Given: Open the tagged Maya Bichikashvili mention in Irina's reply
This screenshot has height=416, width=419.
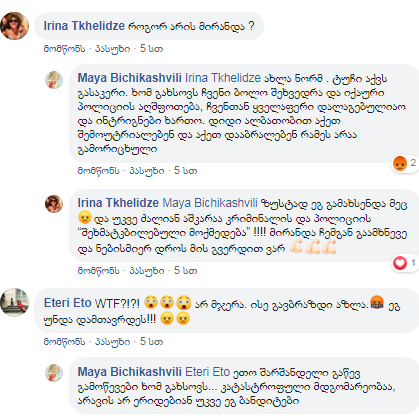Looking at the screenshot, I should [x=210, y=203].
